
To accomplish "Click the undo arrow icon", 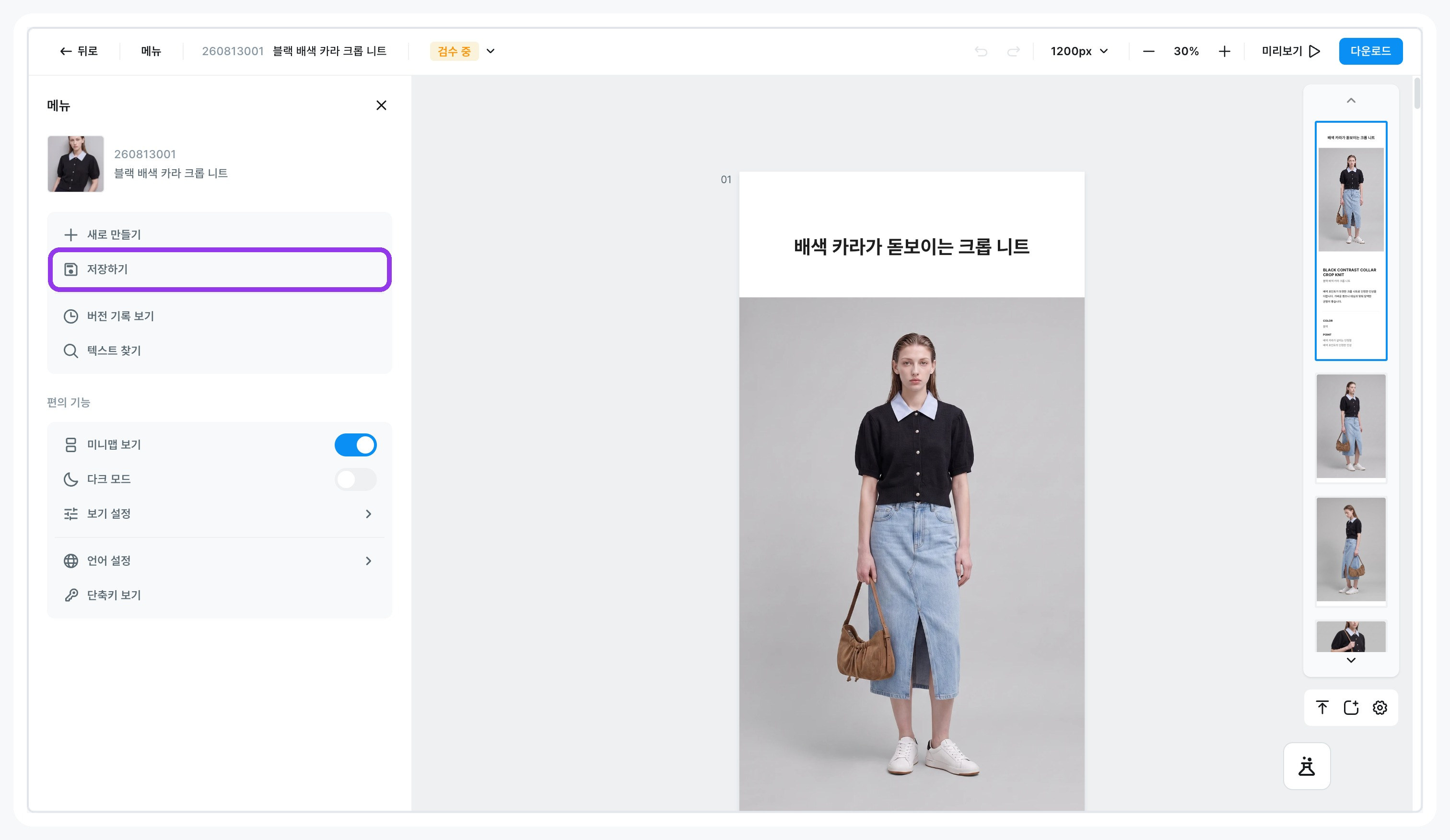I will 981,51.
